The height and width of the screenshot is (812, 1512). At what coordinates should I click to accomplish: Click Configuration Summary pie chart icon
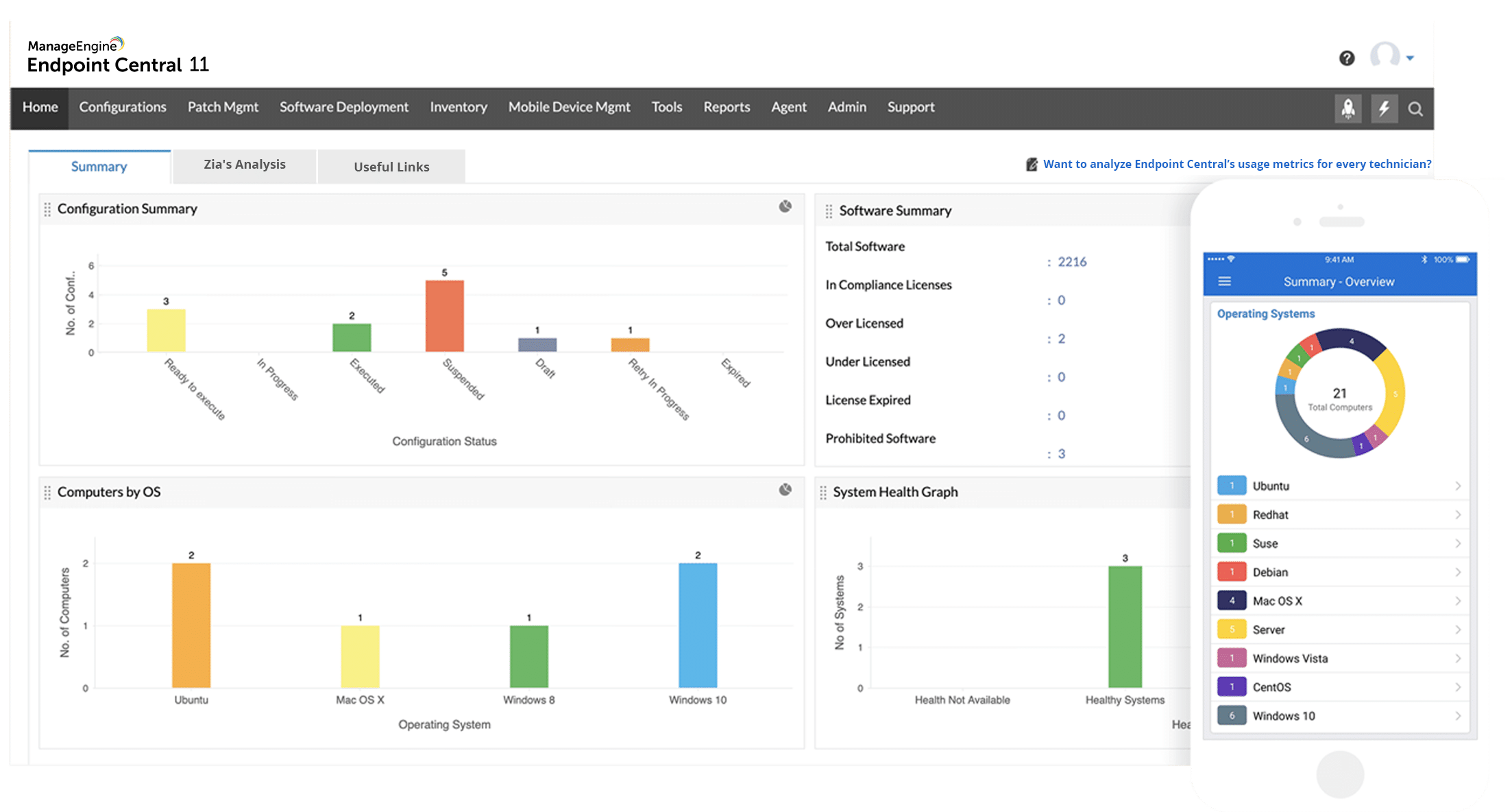785,206
